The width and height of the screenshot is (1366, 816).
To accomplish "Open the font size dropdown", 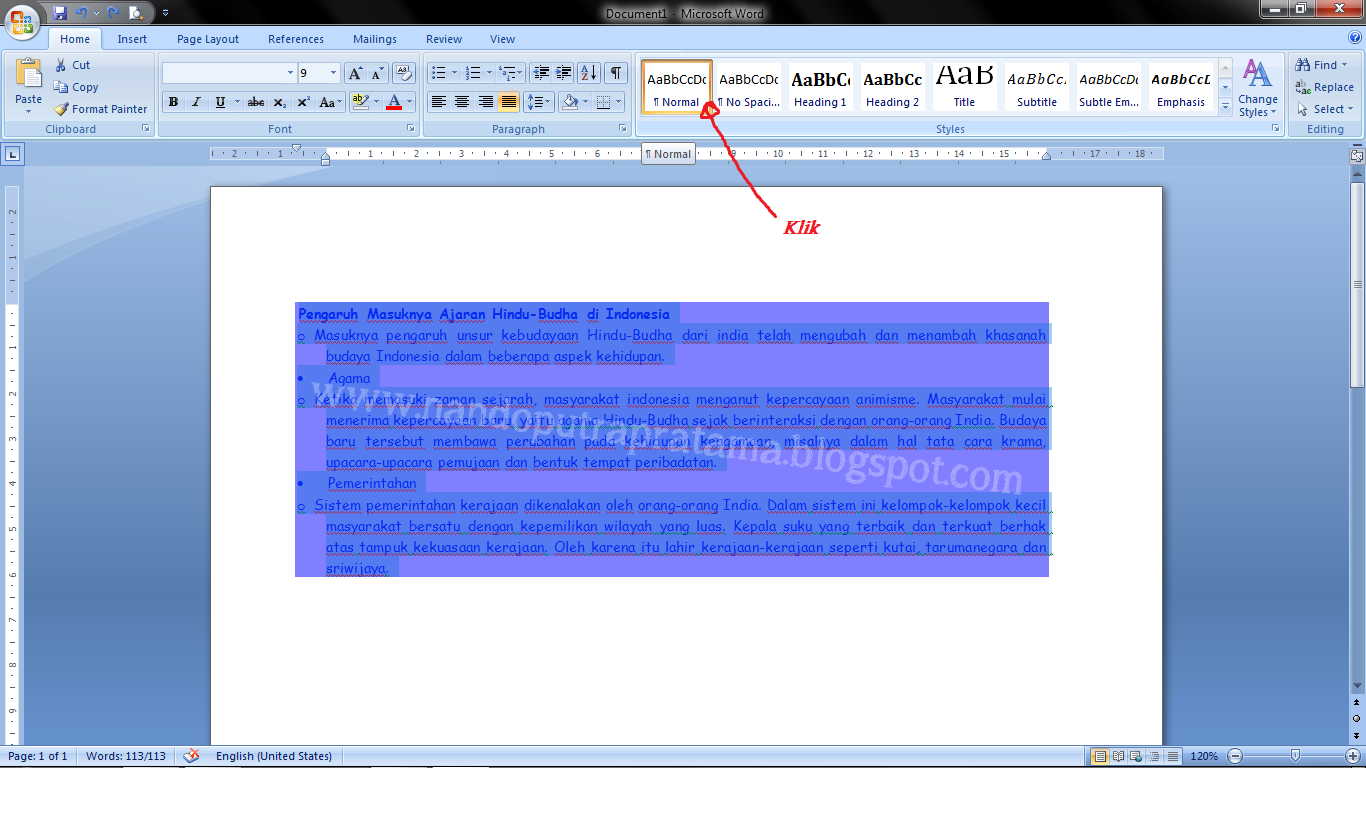I will tap(333, 73).
